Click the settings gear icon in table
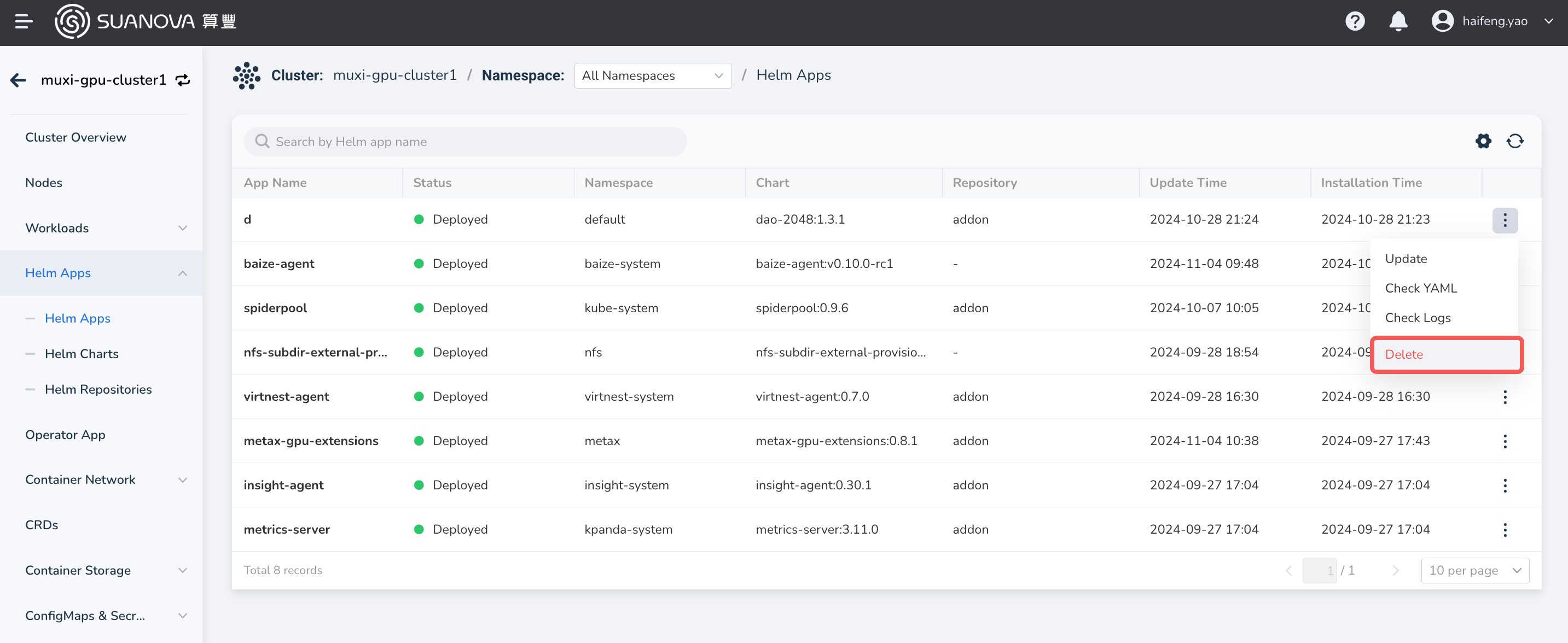This screenshot has height=643, width=1568. click(1483, 141)
